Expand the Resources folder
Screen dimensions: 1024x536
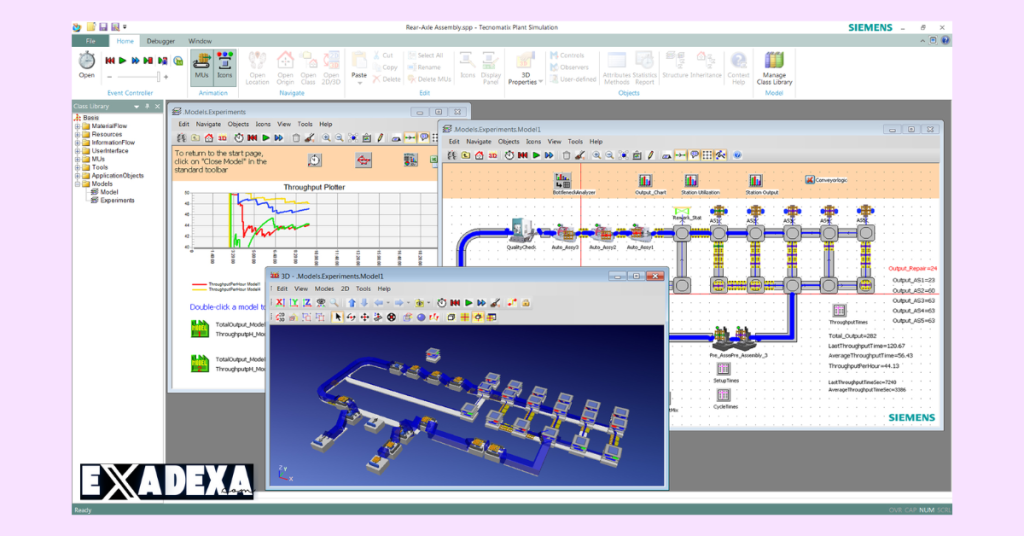click(x=77, y=134)
